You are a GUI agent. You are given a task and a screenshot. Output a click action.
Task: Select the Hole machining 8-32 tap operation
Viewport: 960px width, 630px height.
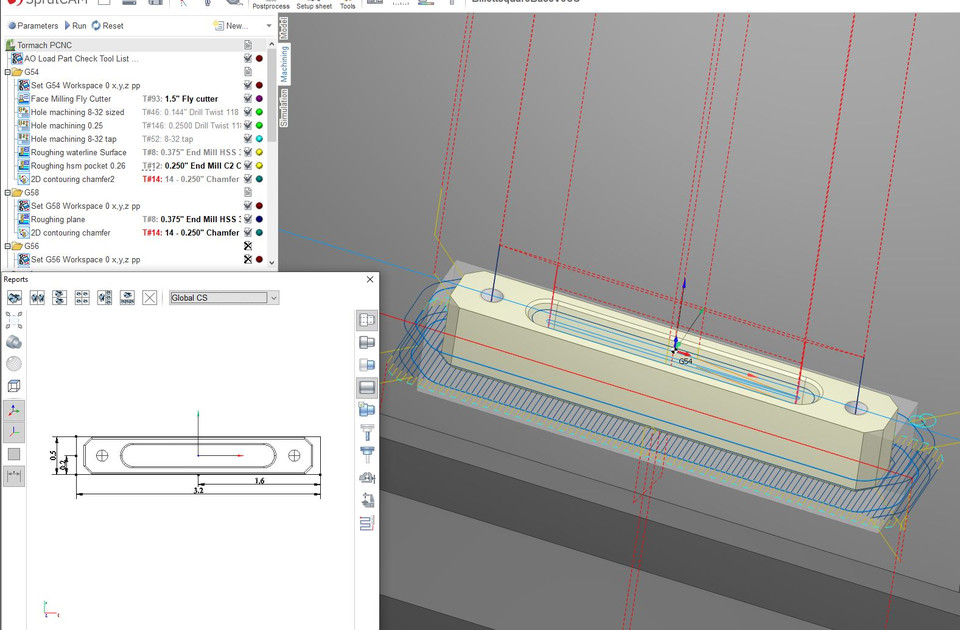point(73,139)
